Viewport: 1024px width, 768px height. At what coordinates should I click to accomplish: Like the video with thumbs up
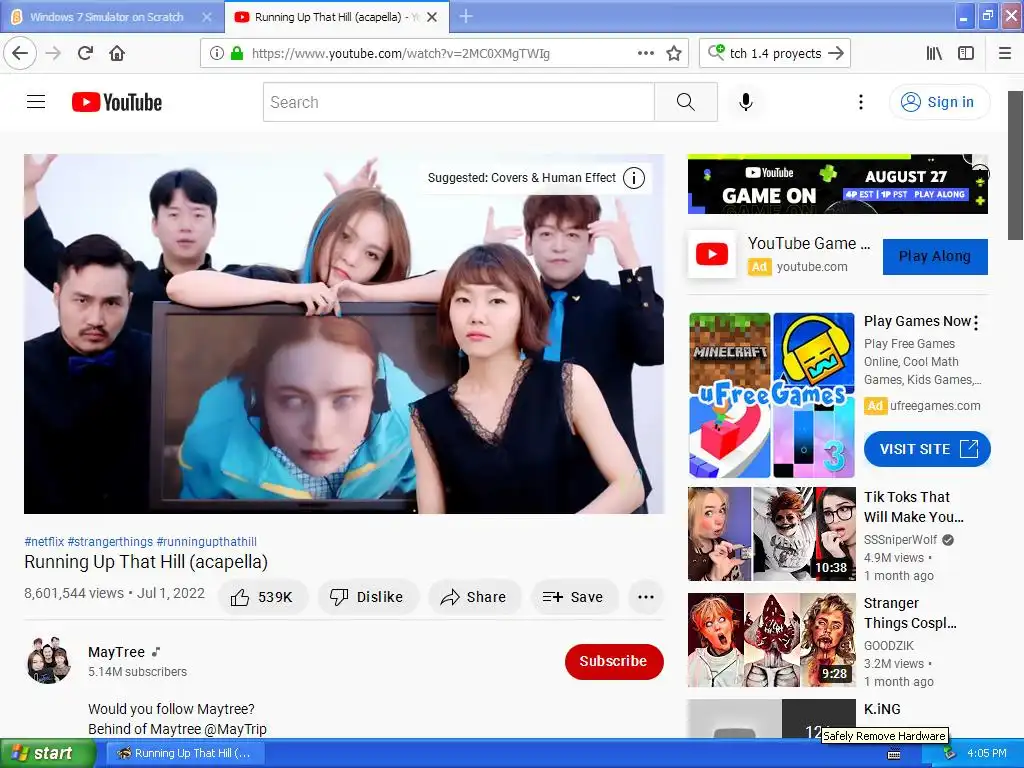[x=262, y=597]
